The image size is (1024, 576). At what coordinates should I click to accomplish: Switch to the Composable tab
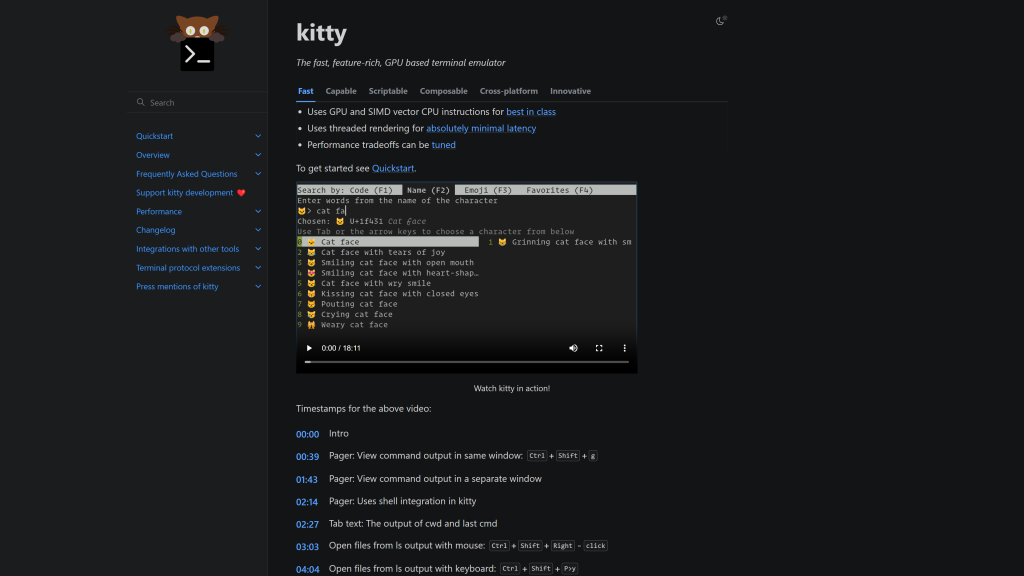(443, 91)
